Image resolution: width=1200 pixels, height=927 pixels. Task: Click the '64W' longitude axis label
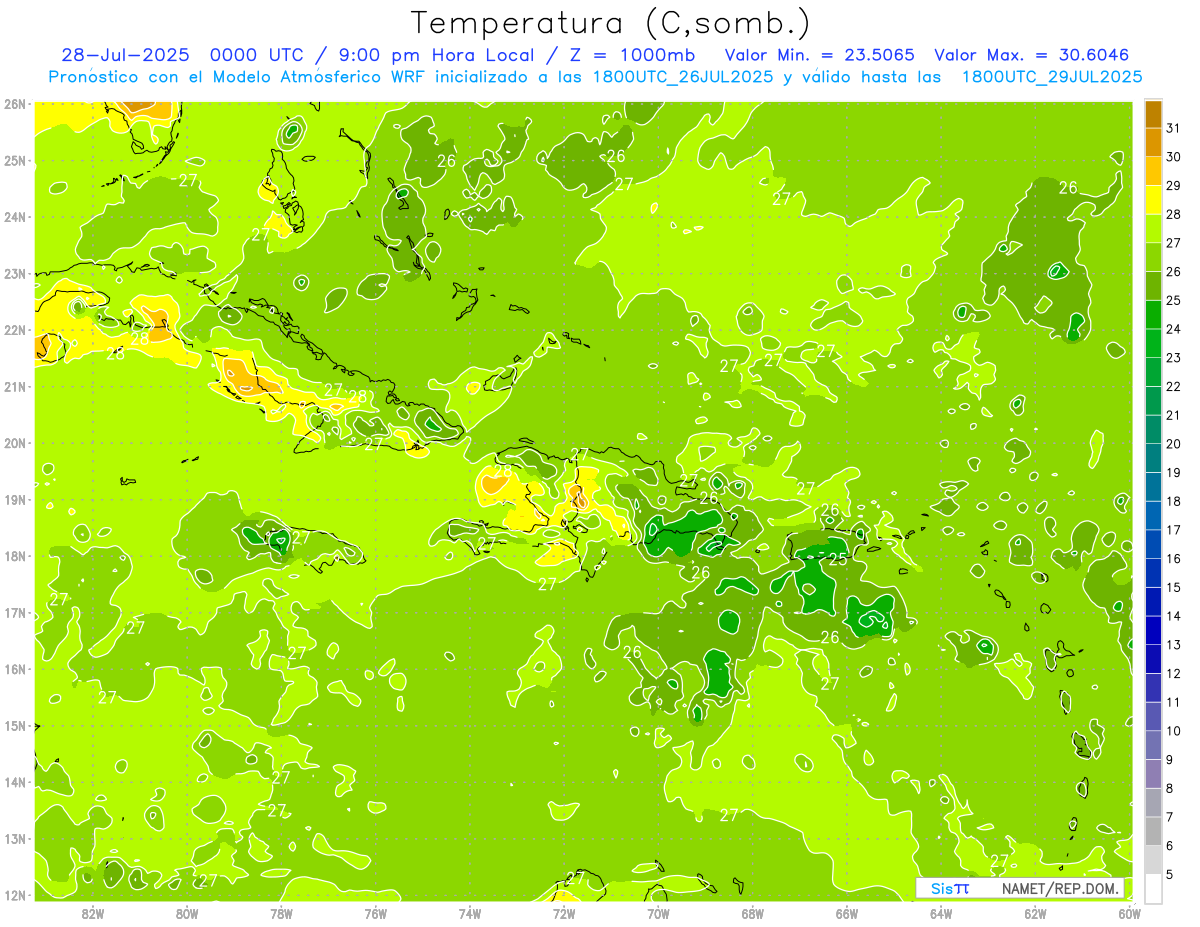click(941, 913)
